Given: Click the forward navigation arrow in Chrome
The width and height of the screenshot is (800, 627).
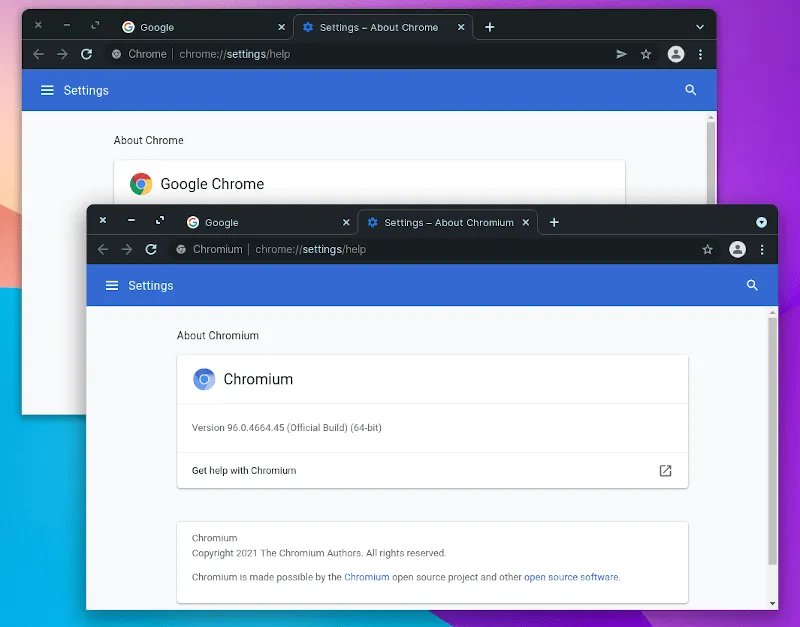Looking at the screenshot, I should click(62, 54).
